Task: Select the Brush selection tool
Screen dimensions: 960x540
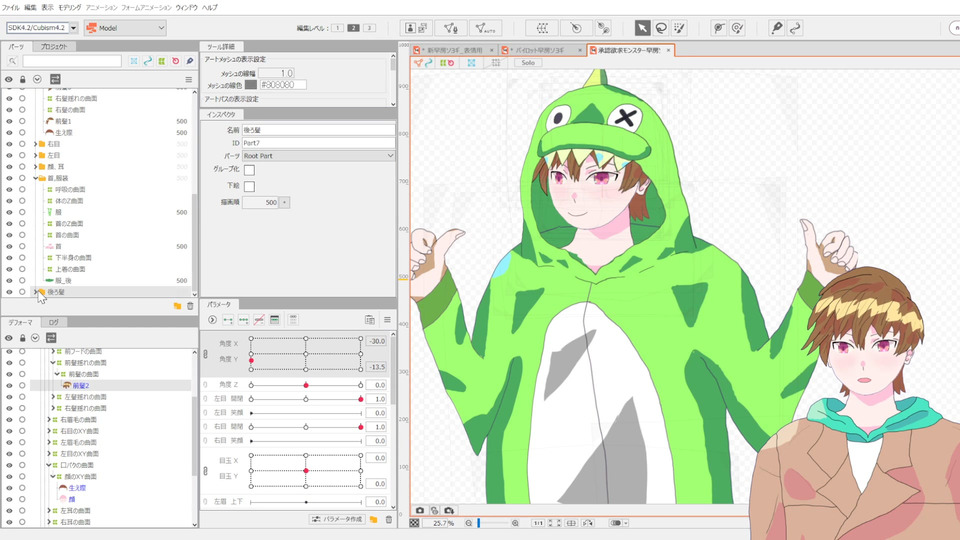Action: point(679,28)
